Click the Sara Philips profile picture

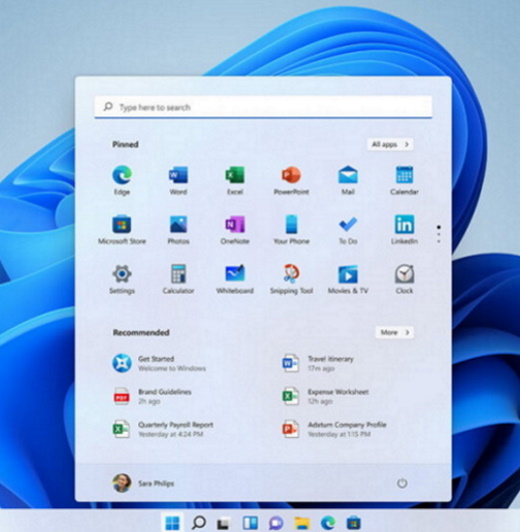[122, 483]
